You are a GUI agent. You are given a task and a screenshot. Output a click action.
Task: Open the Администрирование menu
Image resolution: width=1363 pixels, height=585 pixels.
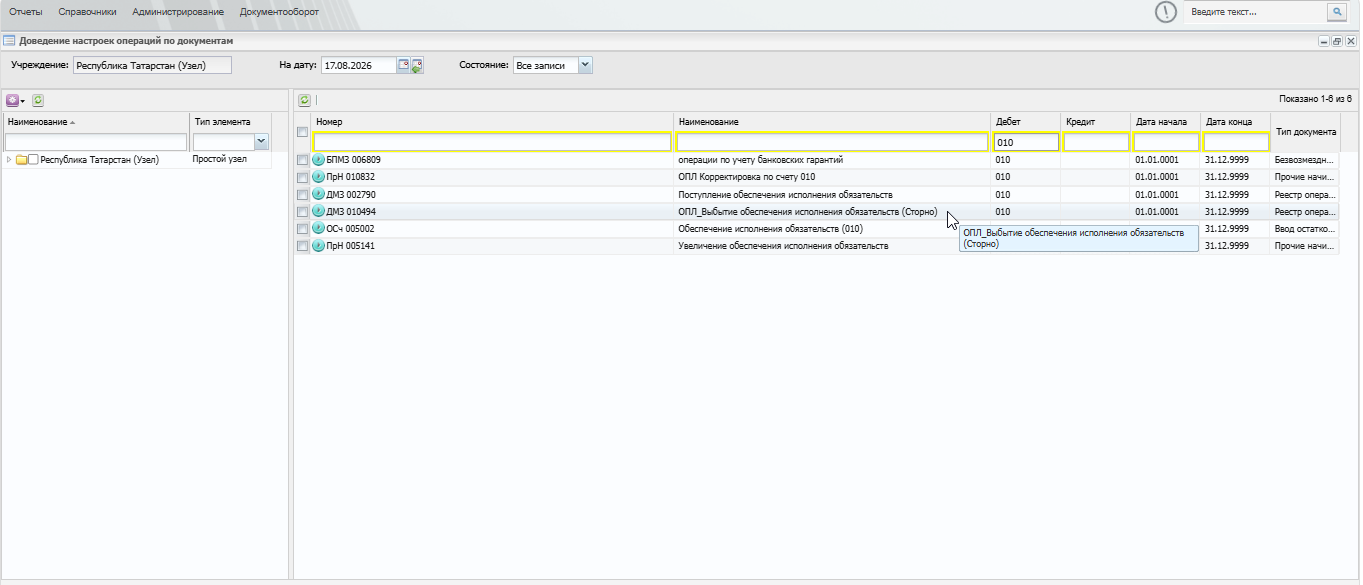178,12
